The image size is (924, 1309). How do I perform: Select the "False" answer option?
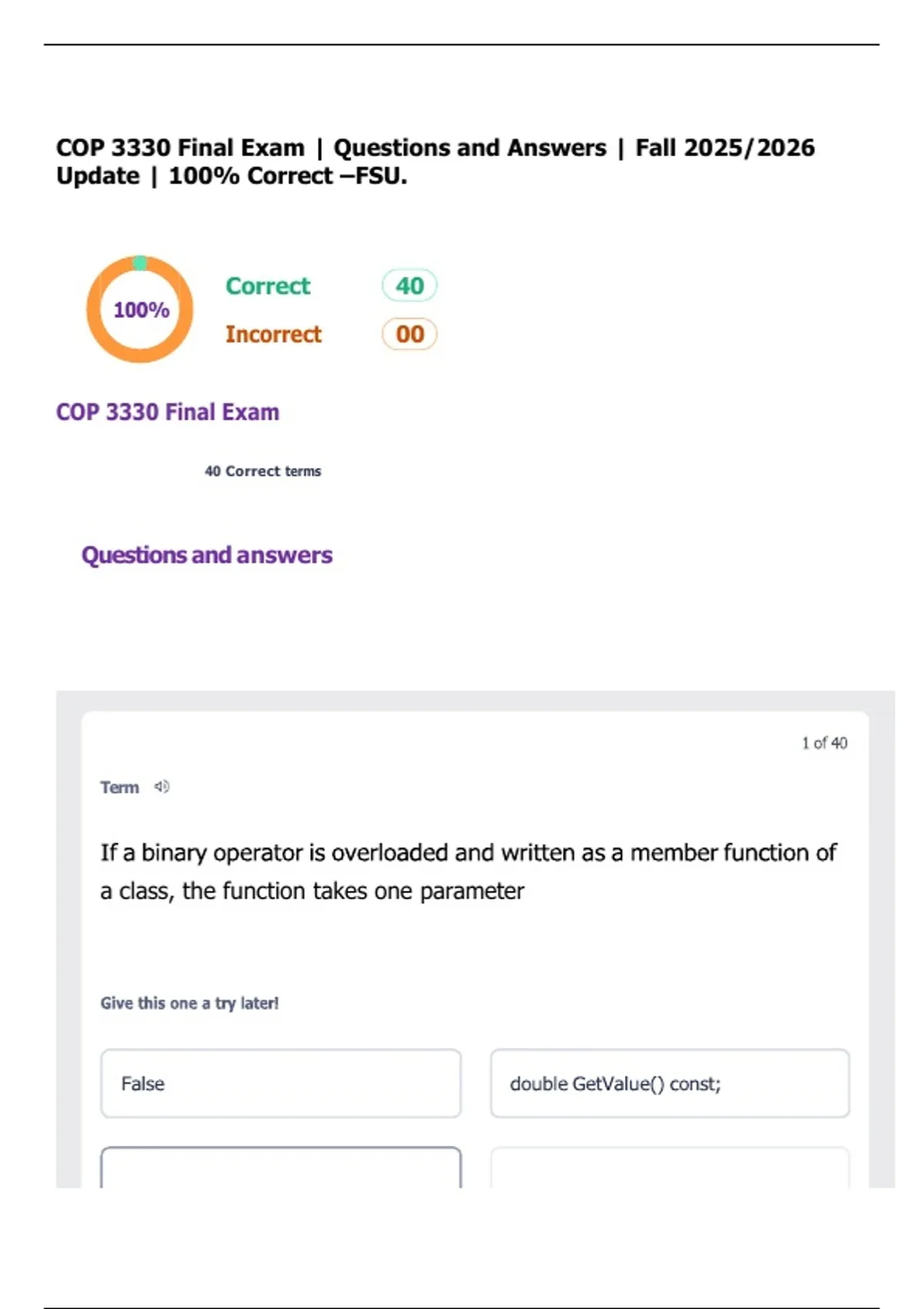point(280,1083)
